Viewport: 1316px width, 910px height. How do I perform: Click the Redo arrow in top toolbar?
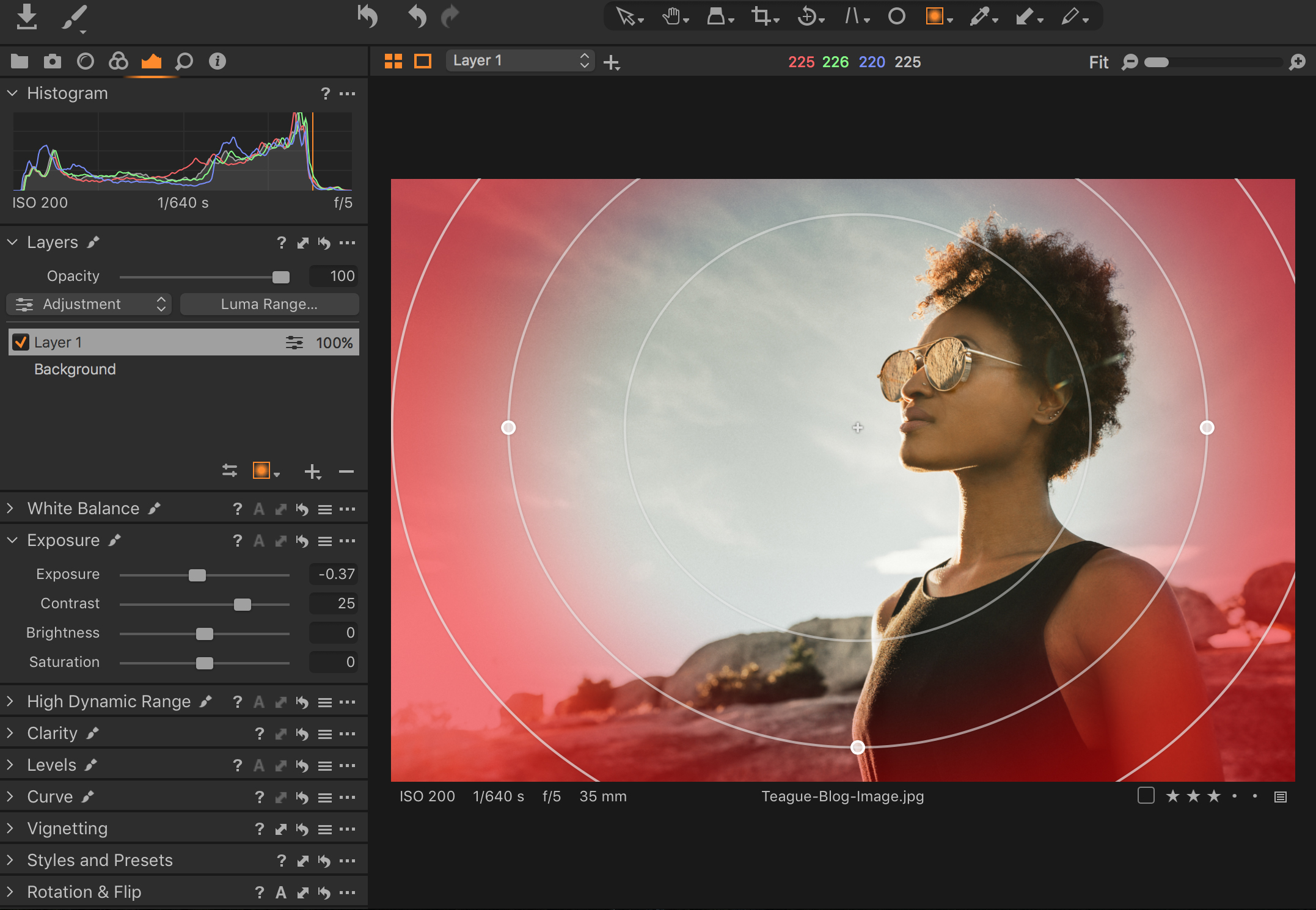click(x=450, y=16)
